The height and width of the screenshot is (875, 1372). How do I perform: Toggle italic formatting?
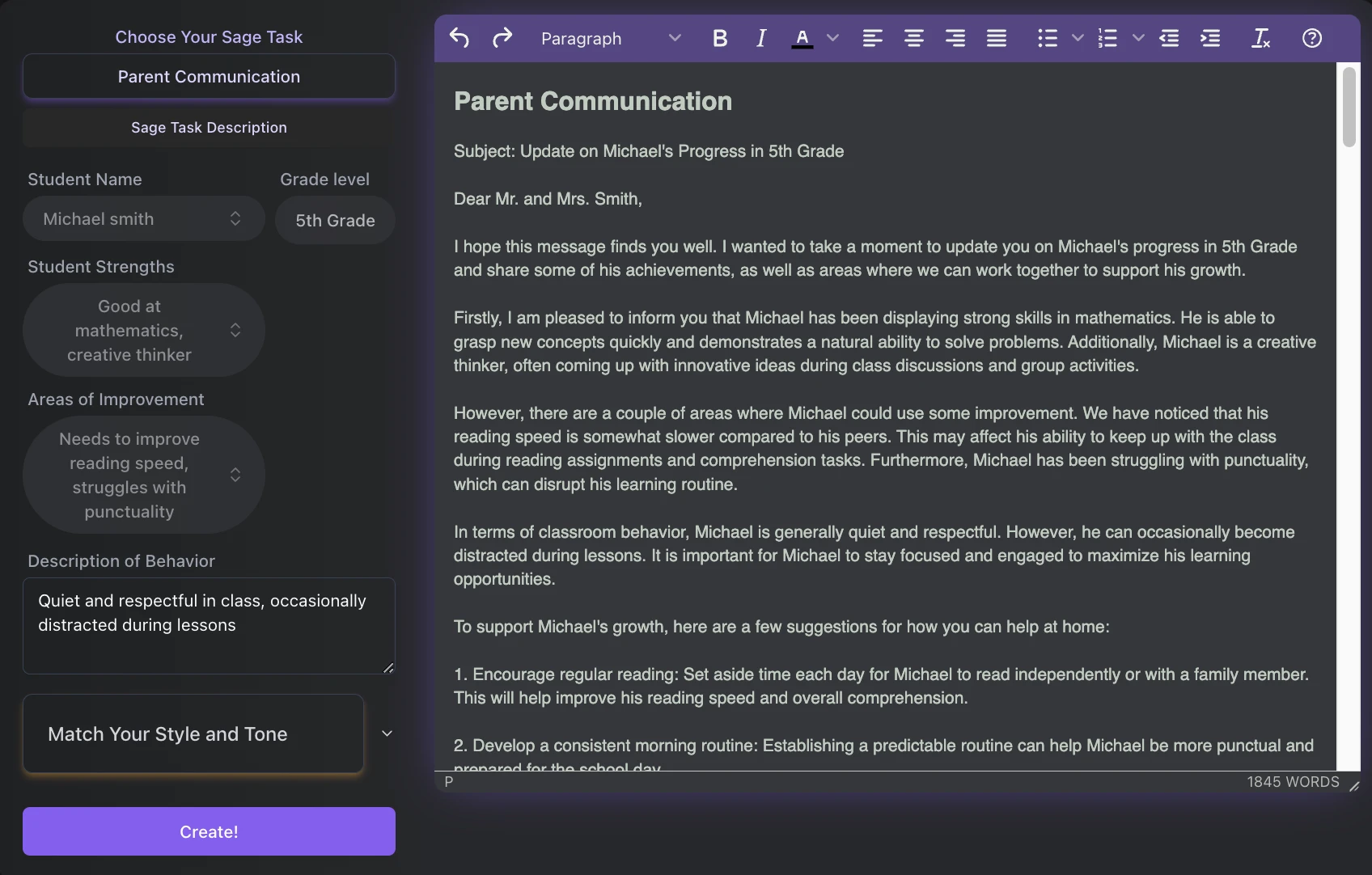pyautogui.click(x=761, y=38)
